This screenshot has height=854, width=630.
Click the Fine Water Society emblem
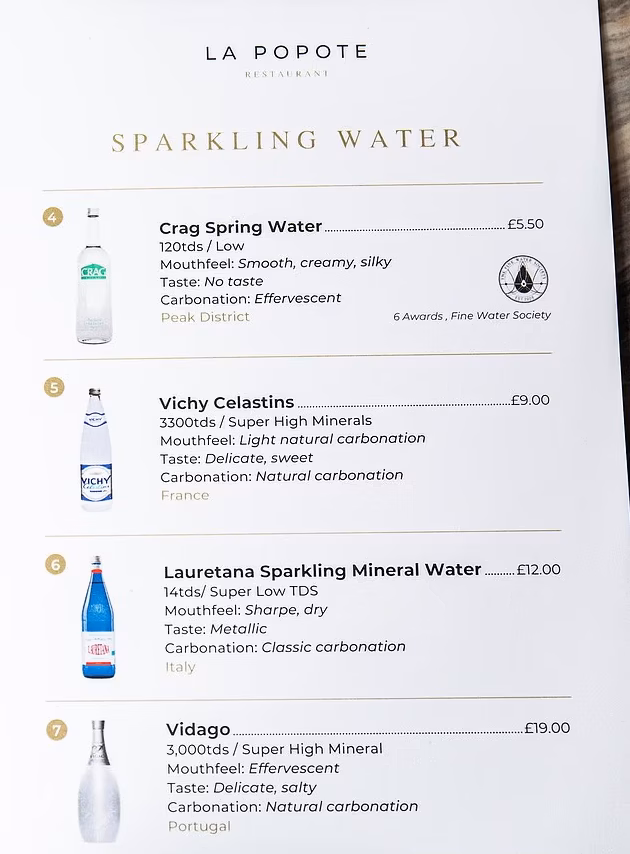[523, 279]
